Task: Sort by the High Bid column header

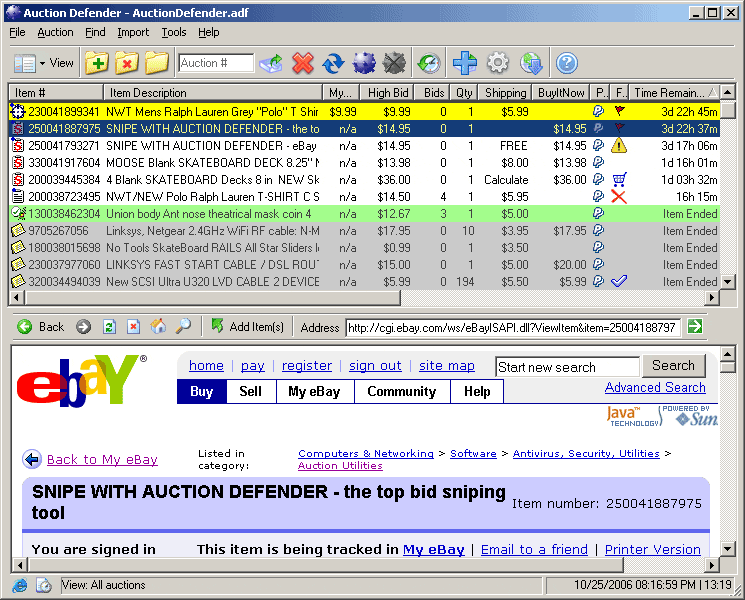Action: (387, 92)
